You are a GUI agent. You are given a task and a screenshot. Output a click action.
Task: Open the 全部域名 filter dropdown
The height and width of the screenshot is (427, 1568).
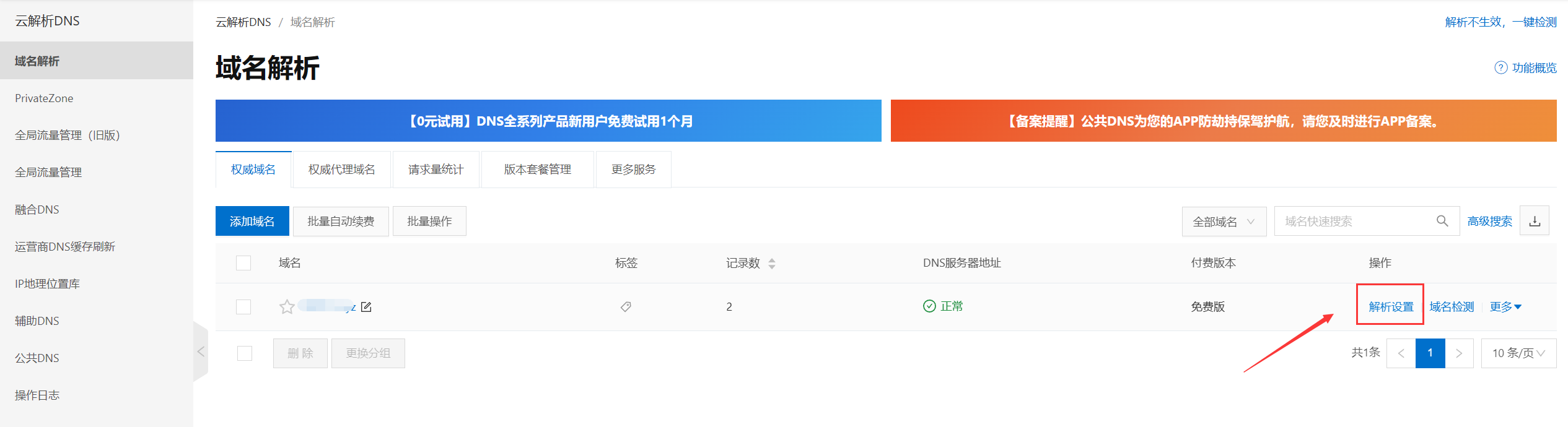pyautogui.click(x=1224, y=222)
